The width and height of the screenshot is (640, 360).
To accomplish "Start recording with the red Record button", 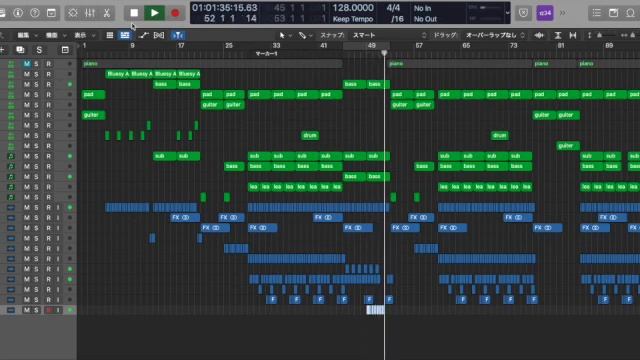I will 175,13.
